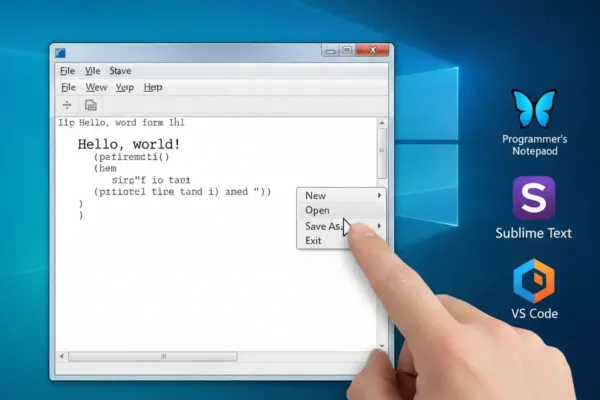Choose New in the context menu
Image resolution: width=600 pixels, height=400 pixels.
[341, 196]
